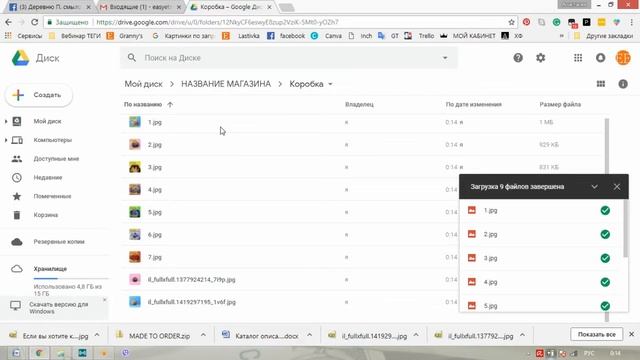Image resolution: width=640 pixels, height=360 pixels.
Task: Bookmark this page with the star
Action: tap(511, 22)
